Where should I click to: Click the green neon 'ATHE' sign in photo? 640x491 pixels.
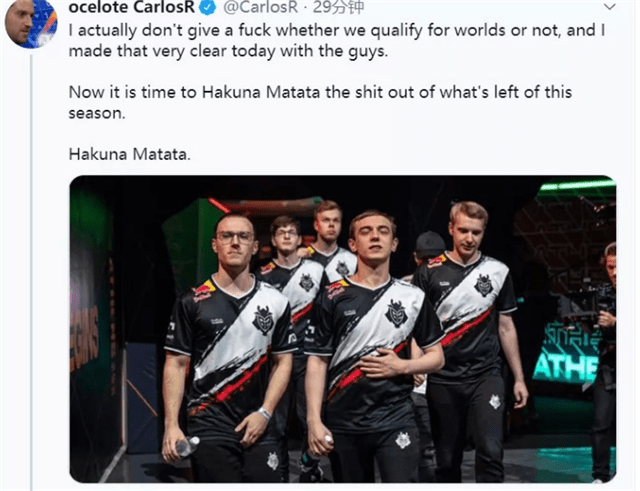pos(565,367)
